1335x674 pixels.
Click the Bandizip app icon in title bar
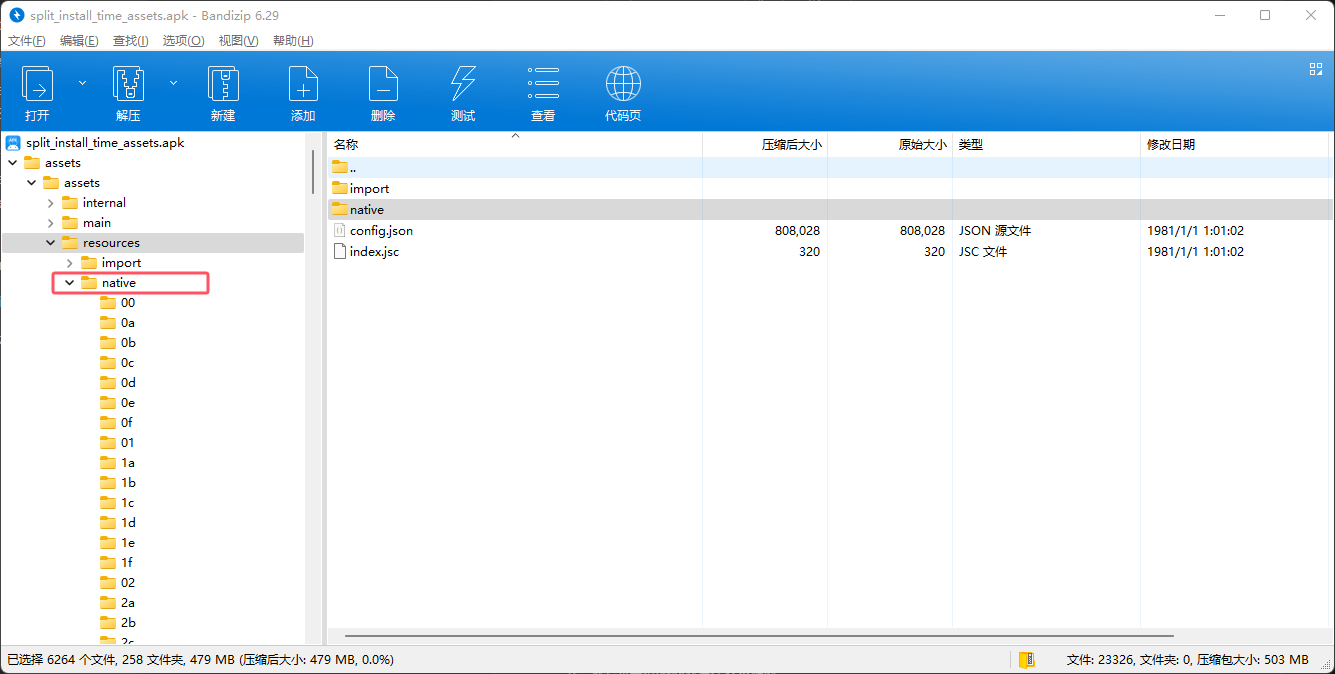16,15
